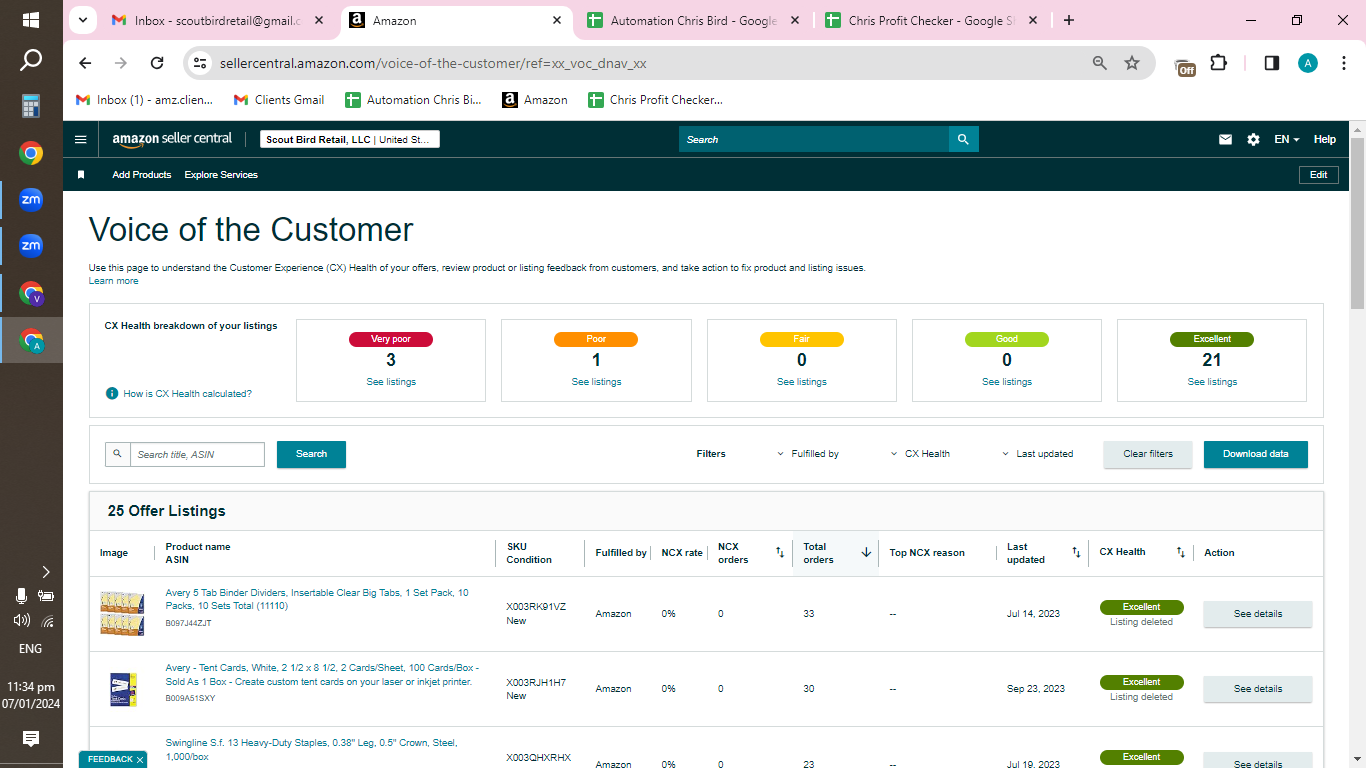The height and width of the screenshot is (768, 1366).
Task: Open the Windows notification center icon
Action: (31, 739)
